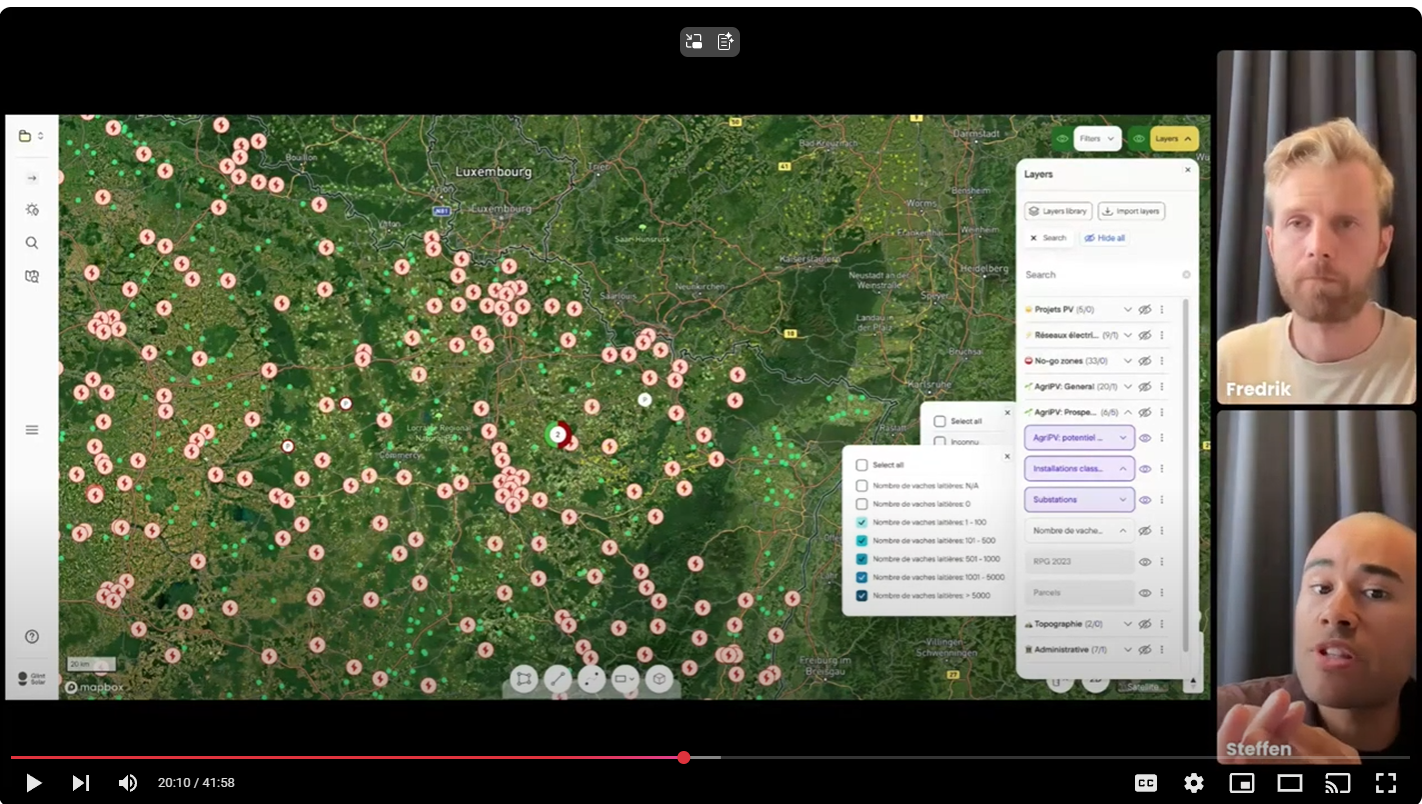Select the polygon drawing tool
The width and height of the screenshot is (1422, 804).
tap(524, 679)
